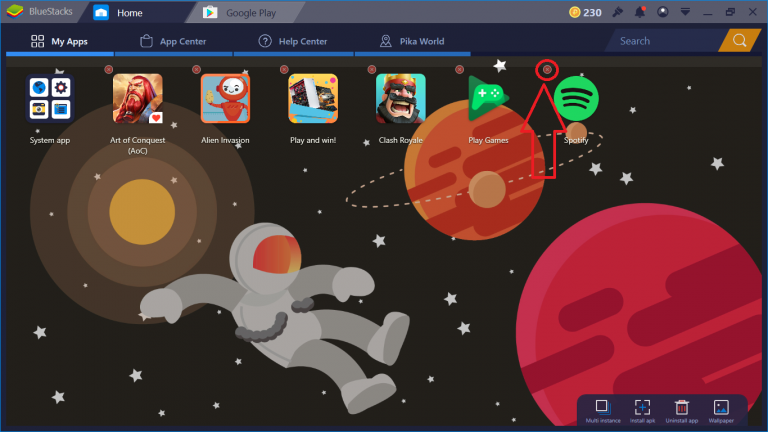Open the Wallpaper chooser
Image resolution: width=768 pixels, height=432 pixels.
tap(721, 411)
